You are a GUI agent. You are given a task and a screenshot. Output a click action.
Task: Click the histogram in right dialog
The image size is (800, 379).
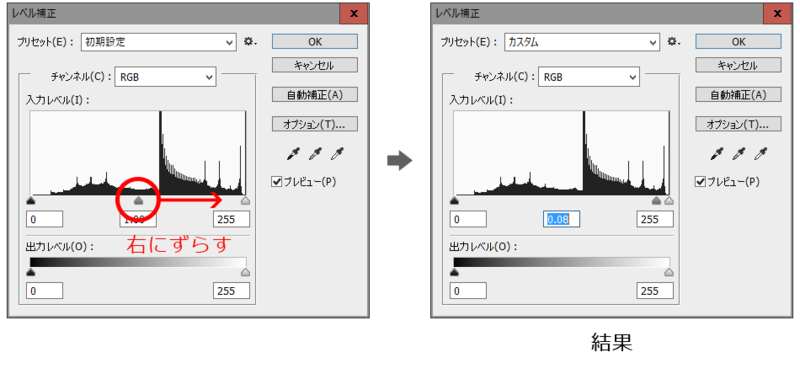[562, 153]
